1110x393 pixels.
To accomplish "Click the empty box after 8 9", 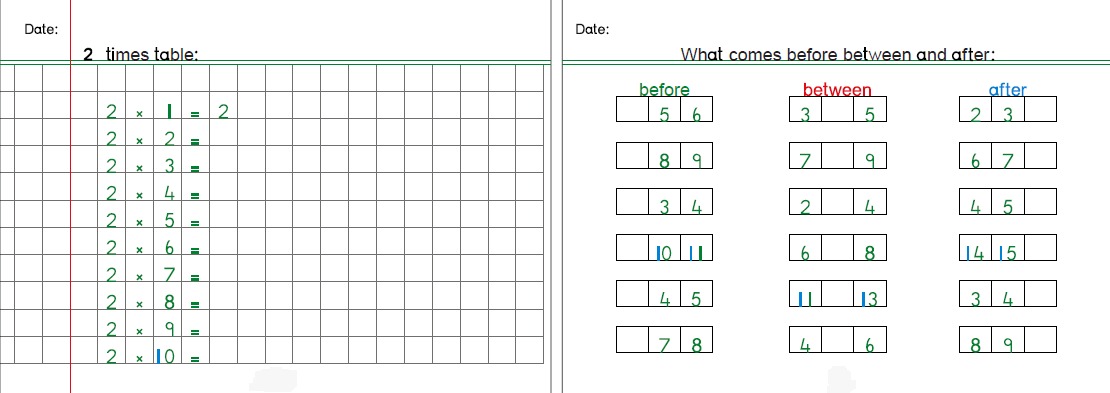I will click(x=1040, y=339).
